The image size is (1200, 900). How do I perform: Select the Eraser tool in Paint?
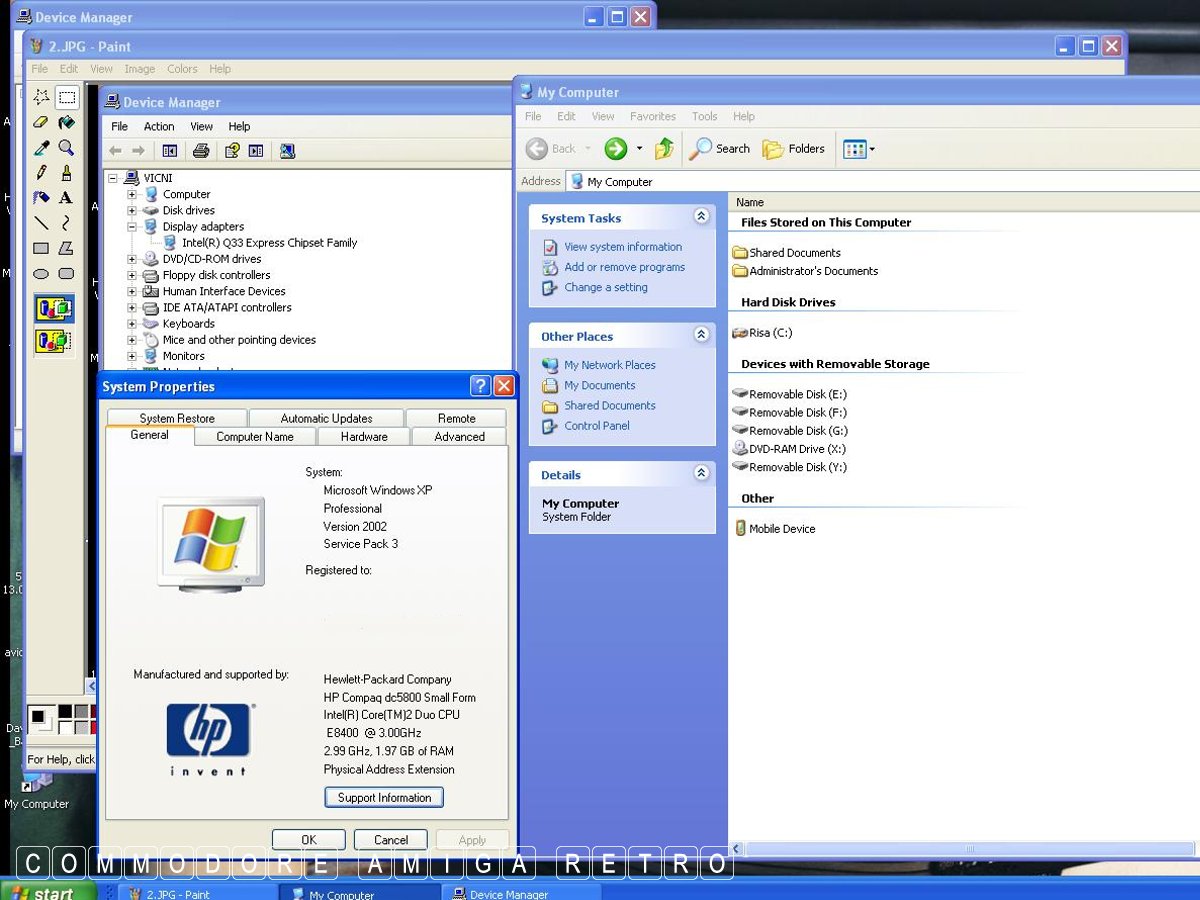(41, 122)
